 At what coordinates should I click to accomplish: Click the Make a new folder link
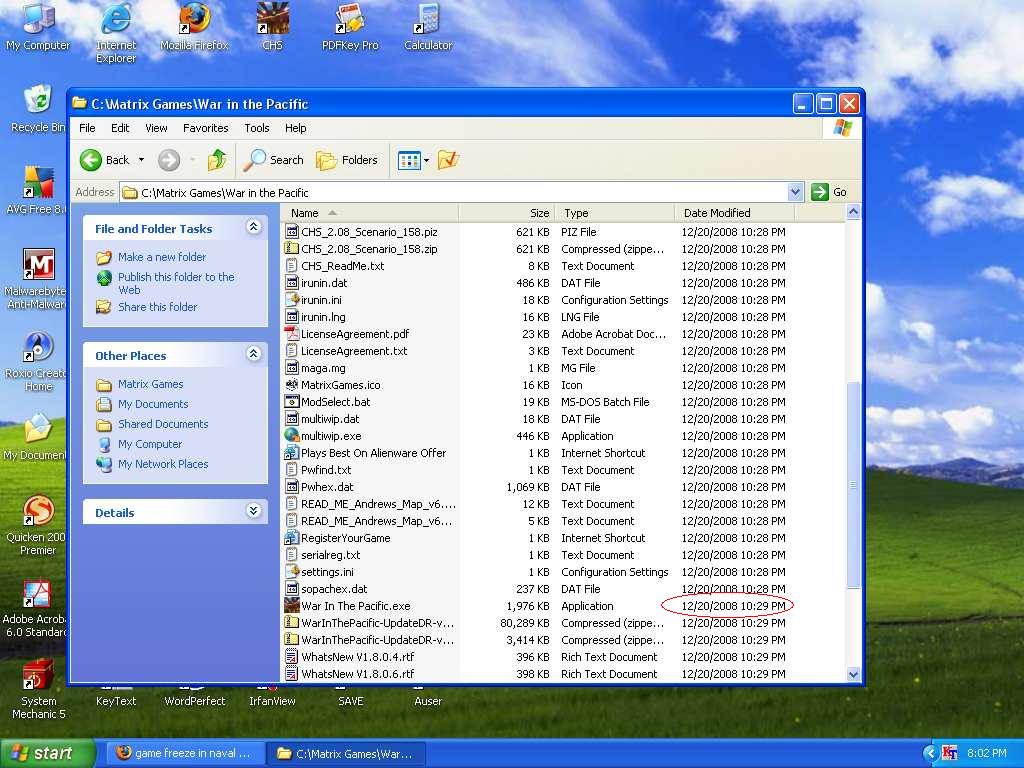[162, 257]
